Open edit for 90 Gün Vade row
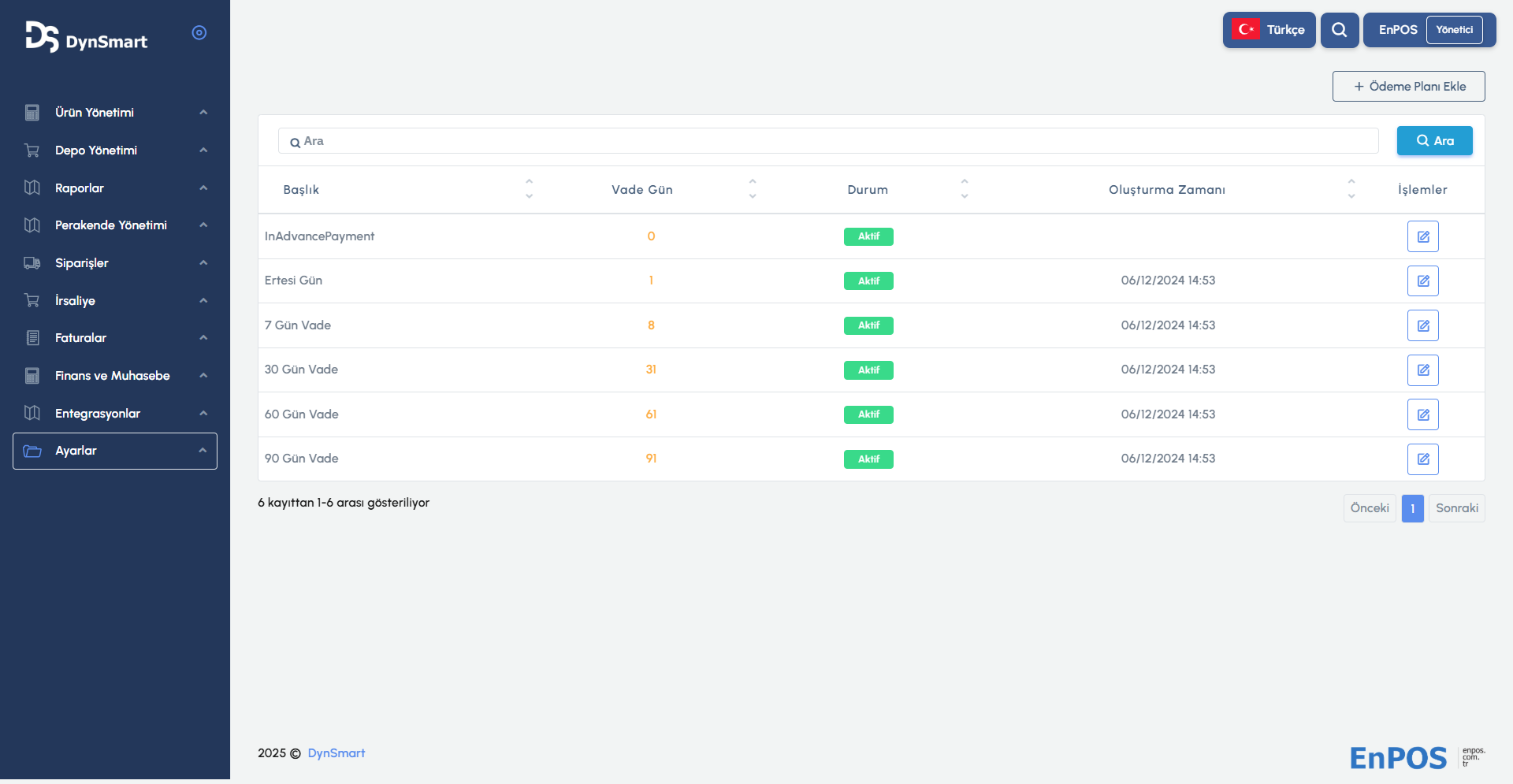The height and width of the screenshot is (784, 1513). (x=1422, y=459)
